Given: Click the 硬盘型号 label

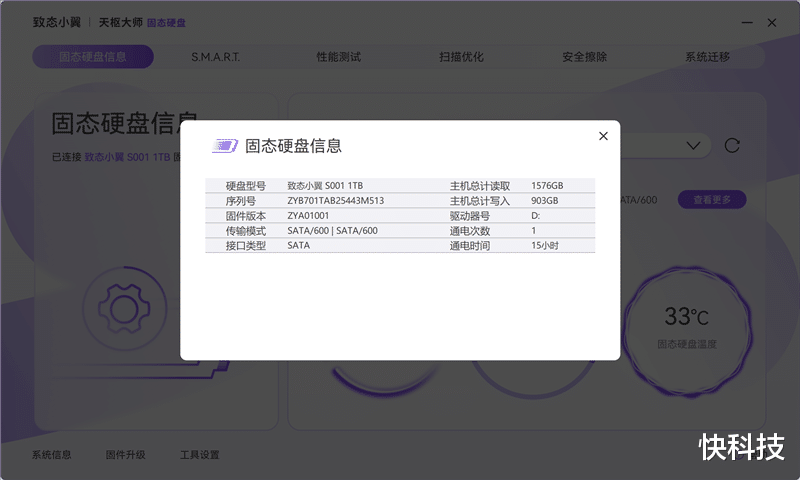Looking at the screenshot, I should [x=245, y=186].
